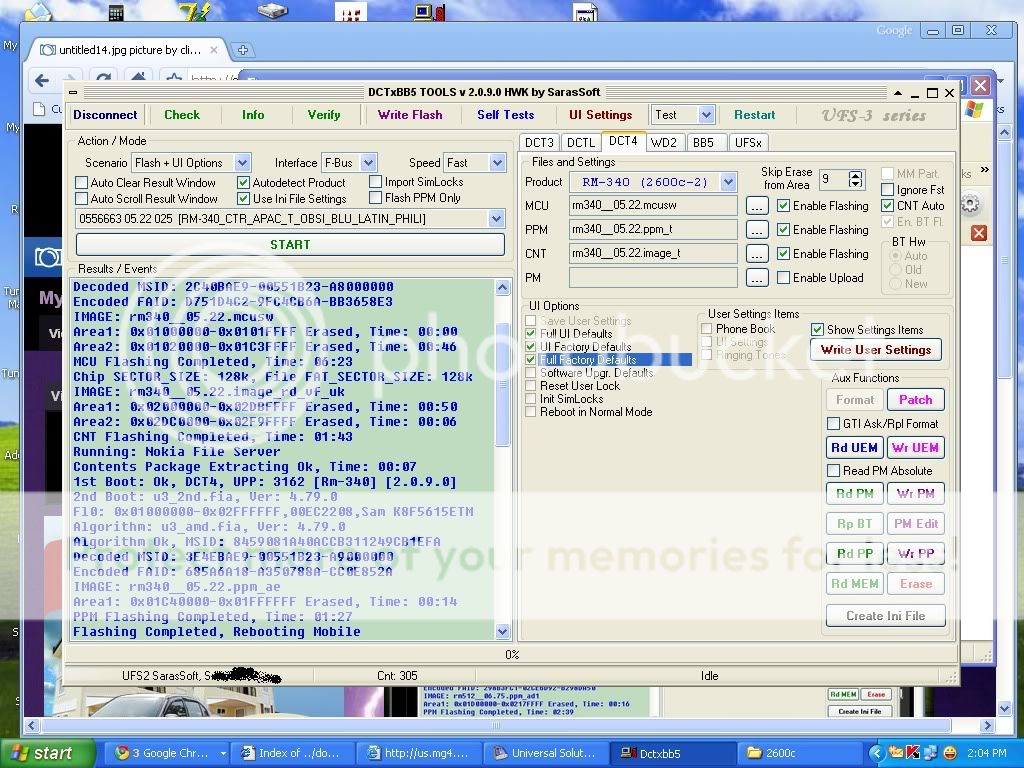Click the Patch button

click(916, 400)
